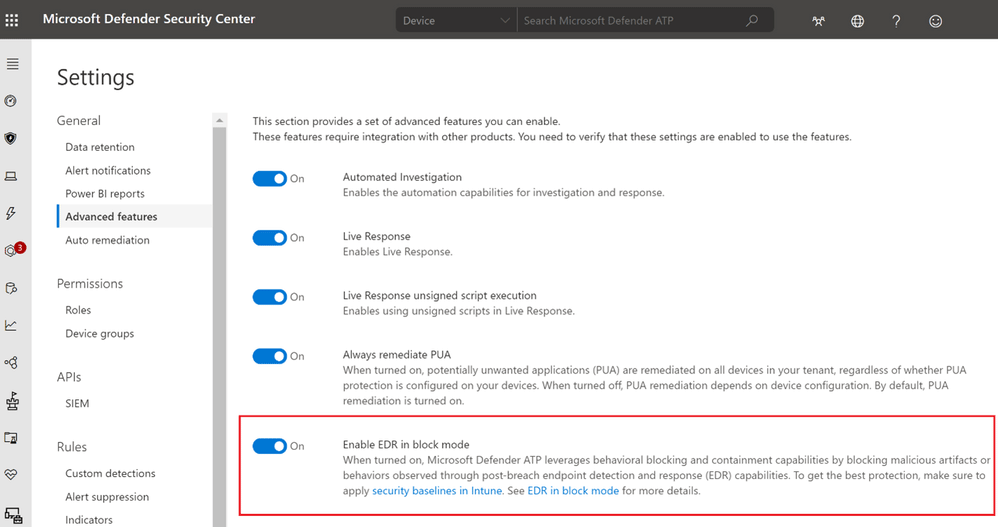
Task: Follow the EDR in block mode link
Action: pos(573,491)
